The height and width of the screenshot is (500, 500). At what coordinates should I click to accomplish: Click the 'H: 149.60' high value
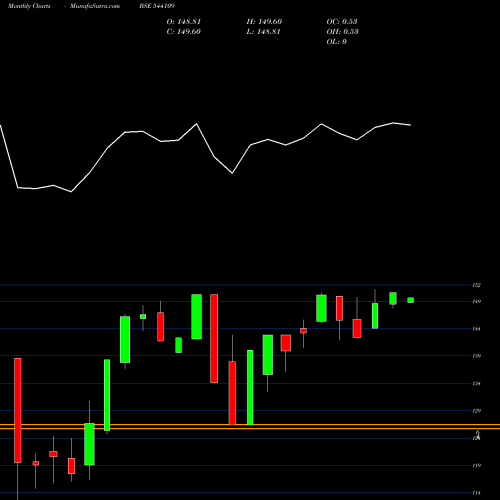264,22
